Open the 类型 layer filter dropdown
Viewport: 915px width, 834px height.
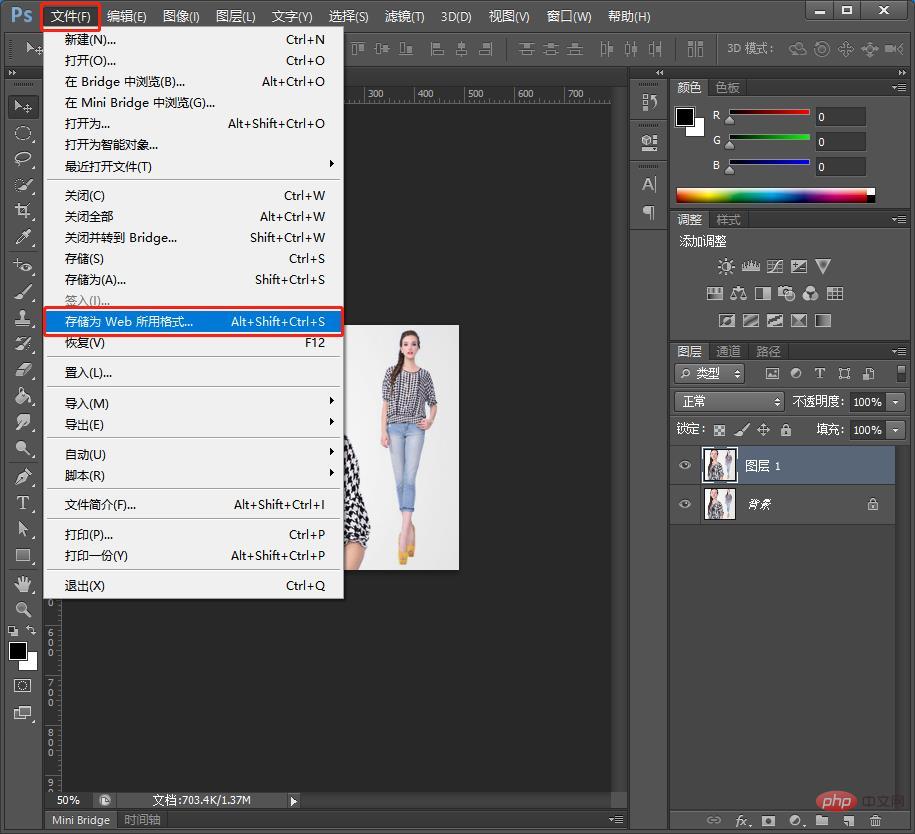click(x=711, y=373)
